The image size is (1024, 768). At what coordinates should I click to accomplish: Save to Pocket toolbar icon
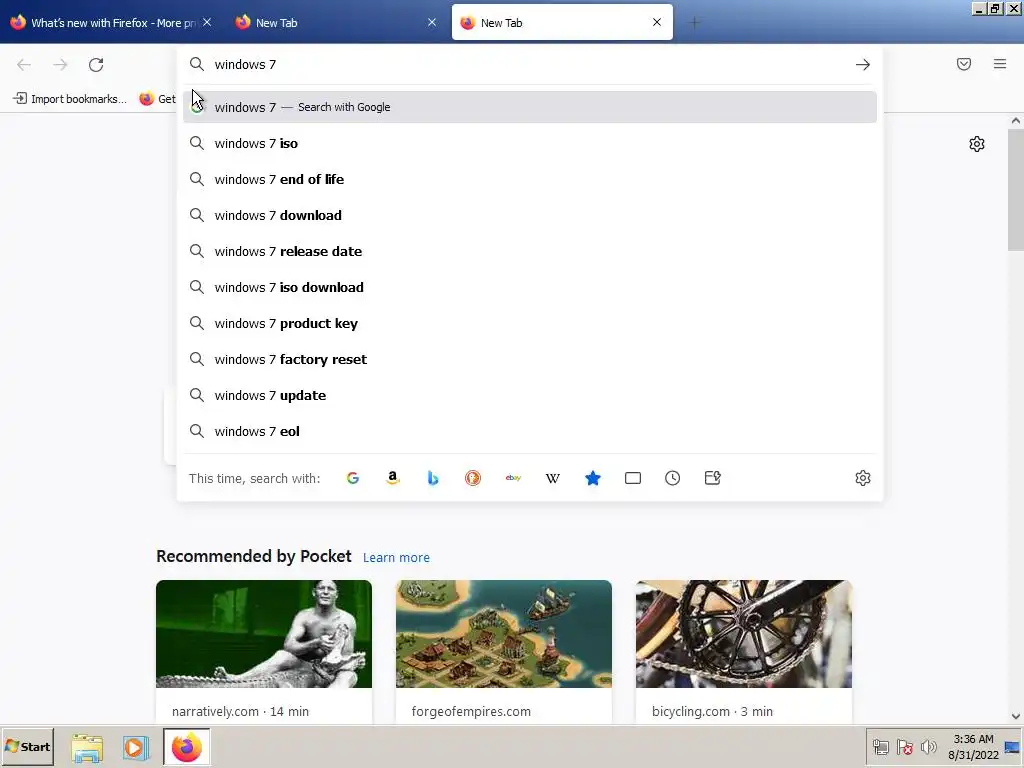(x=964, y=64)
